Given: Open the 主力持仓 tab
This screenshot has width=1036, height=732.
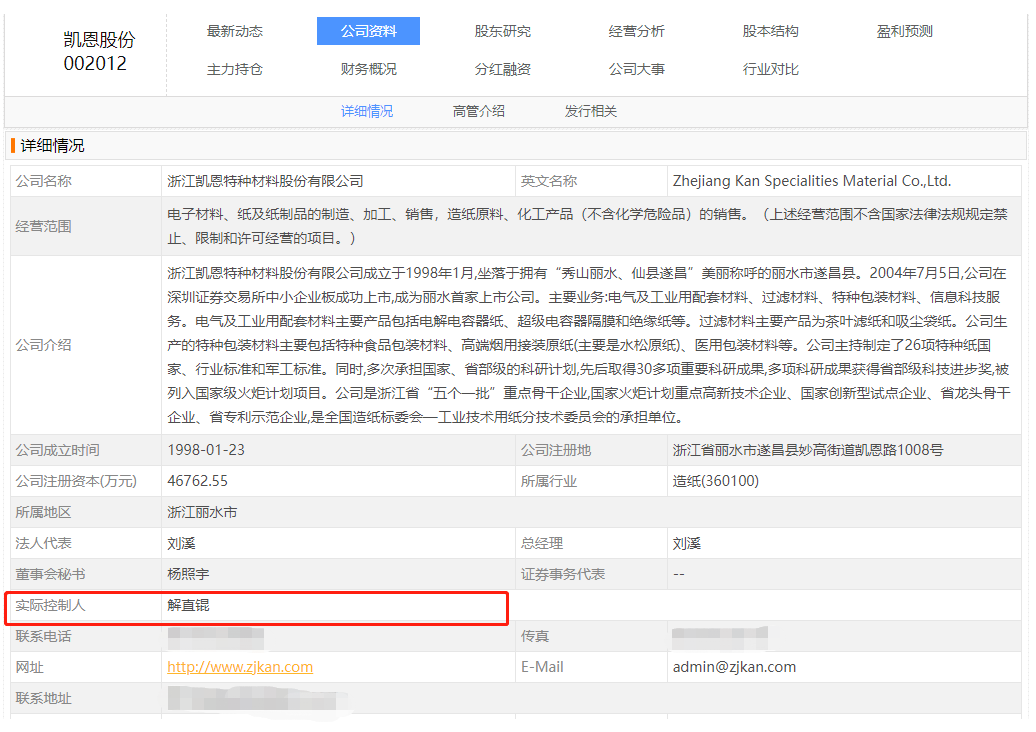Looking at the screenshot, I should 235,69.
